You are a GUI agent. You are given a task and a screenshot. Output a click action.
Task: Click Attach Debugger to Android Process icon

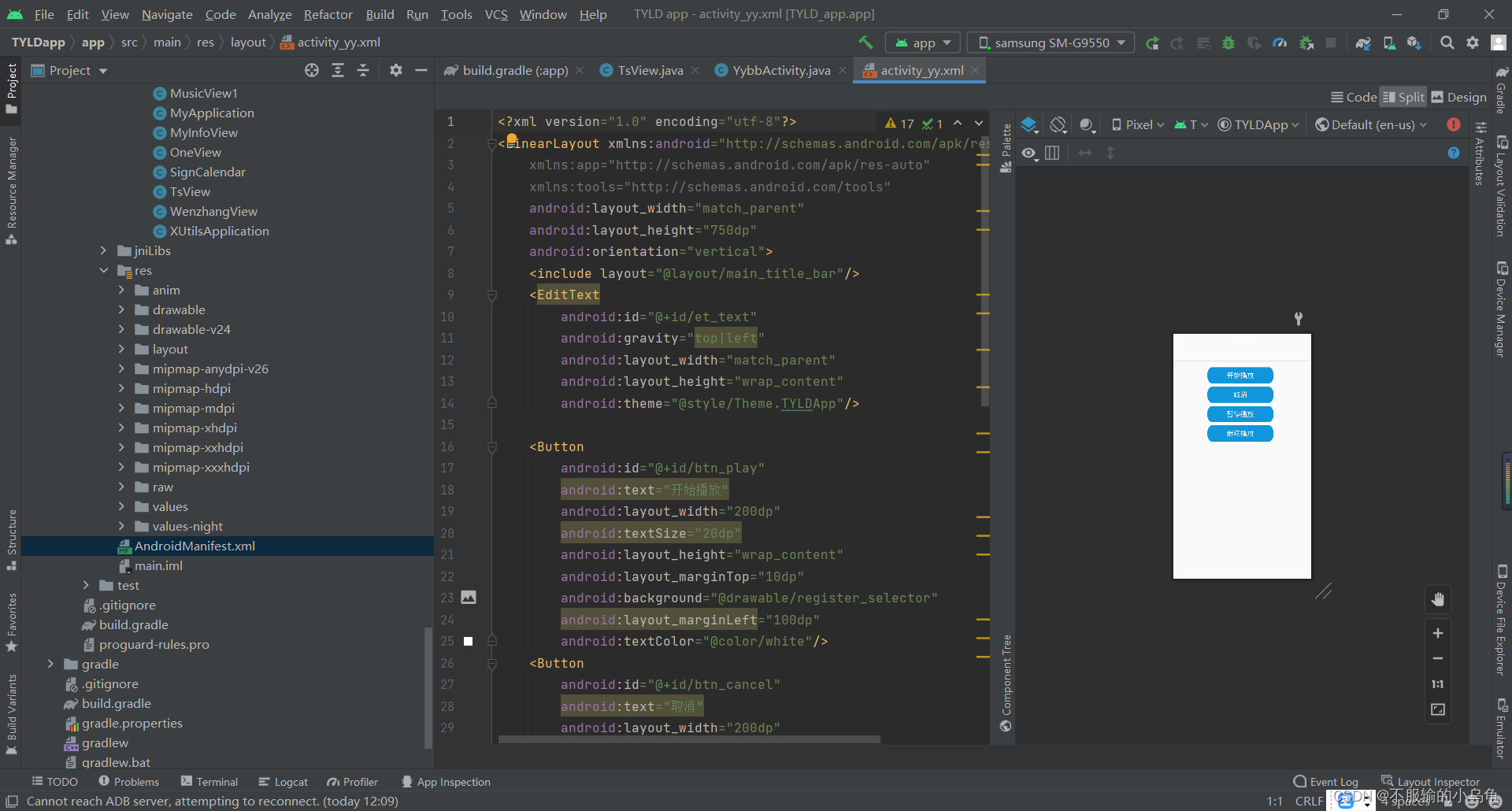click(x=1306, y=43)
